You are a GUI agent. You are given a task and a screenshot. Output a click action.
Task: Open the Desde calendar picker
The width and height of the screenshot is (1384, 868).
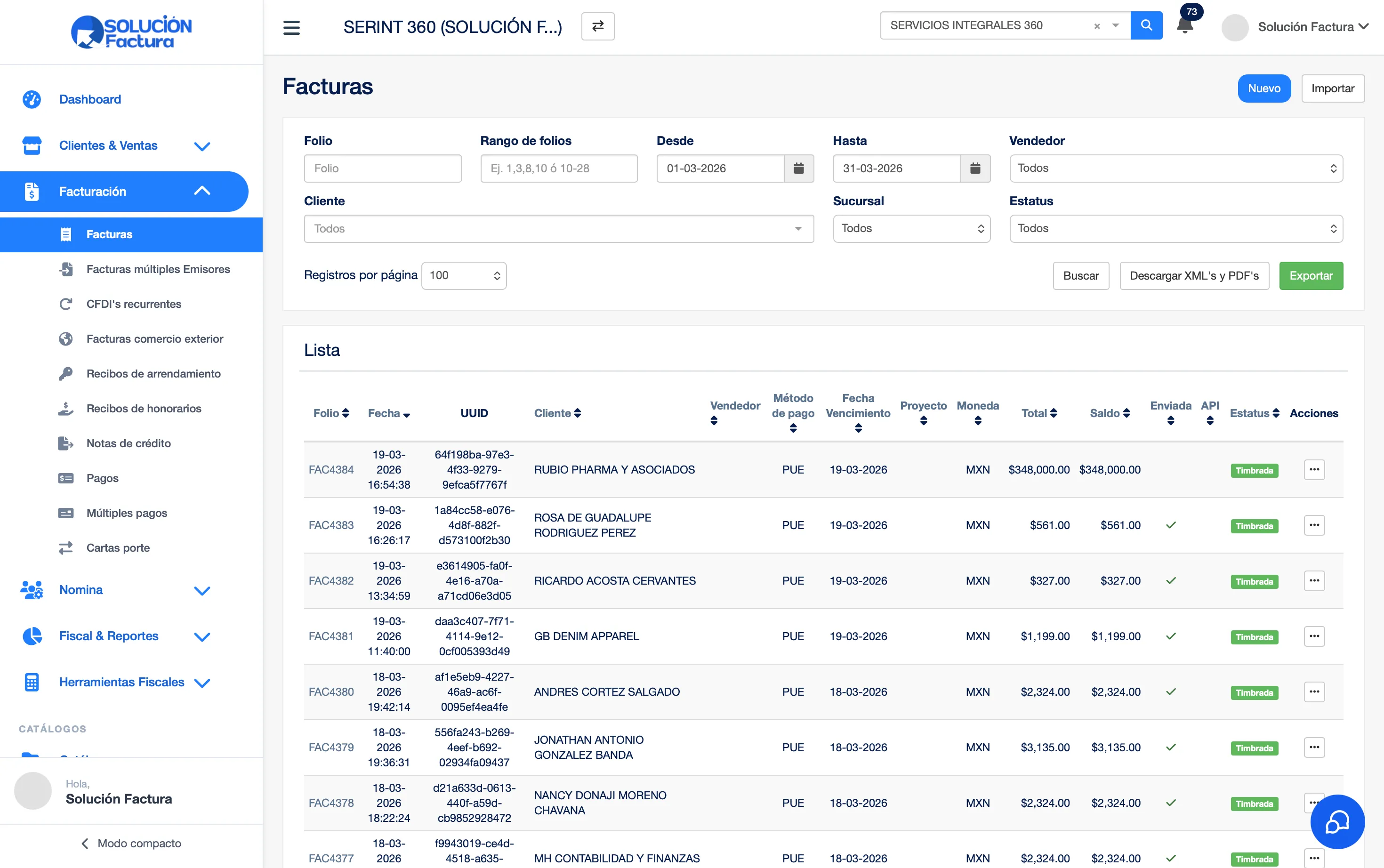click(798, 168)
